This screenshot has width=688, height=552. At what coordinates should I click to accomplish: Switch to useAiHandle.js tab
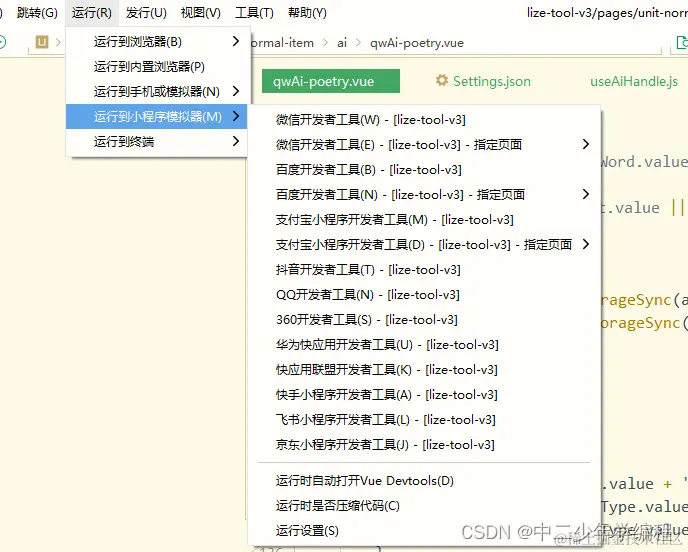point(634,81)
